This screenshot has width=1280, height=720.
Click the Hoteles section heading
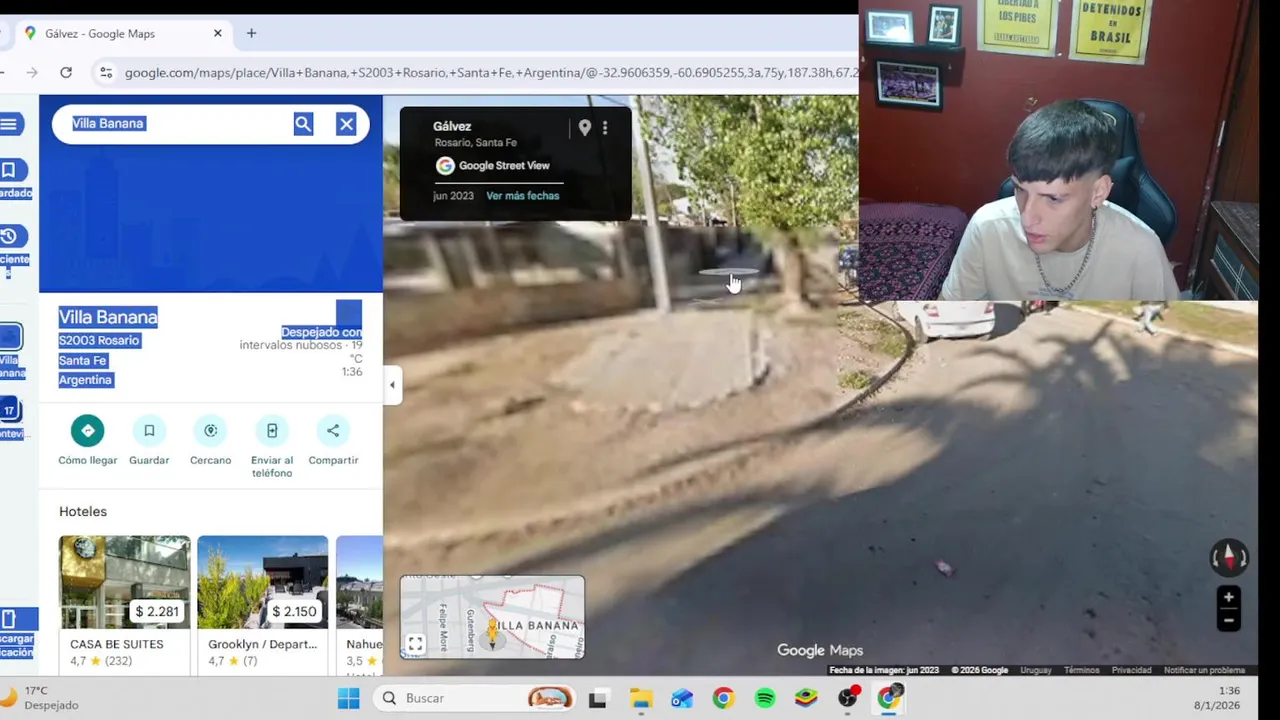tap(83, 512)
